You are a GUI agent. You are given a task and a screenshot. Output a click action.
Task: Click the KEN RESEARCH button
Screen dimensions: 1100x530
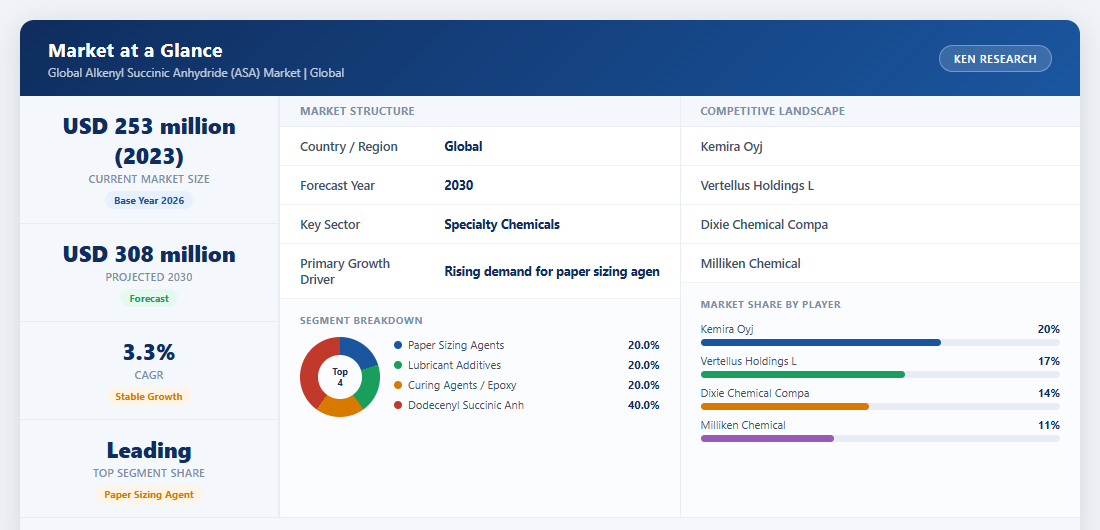[x=995, y=59]
